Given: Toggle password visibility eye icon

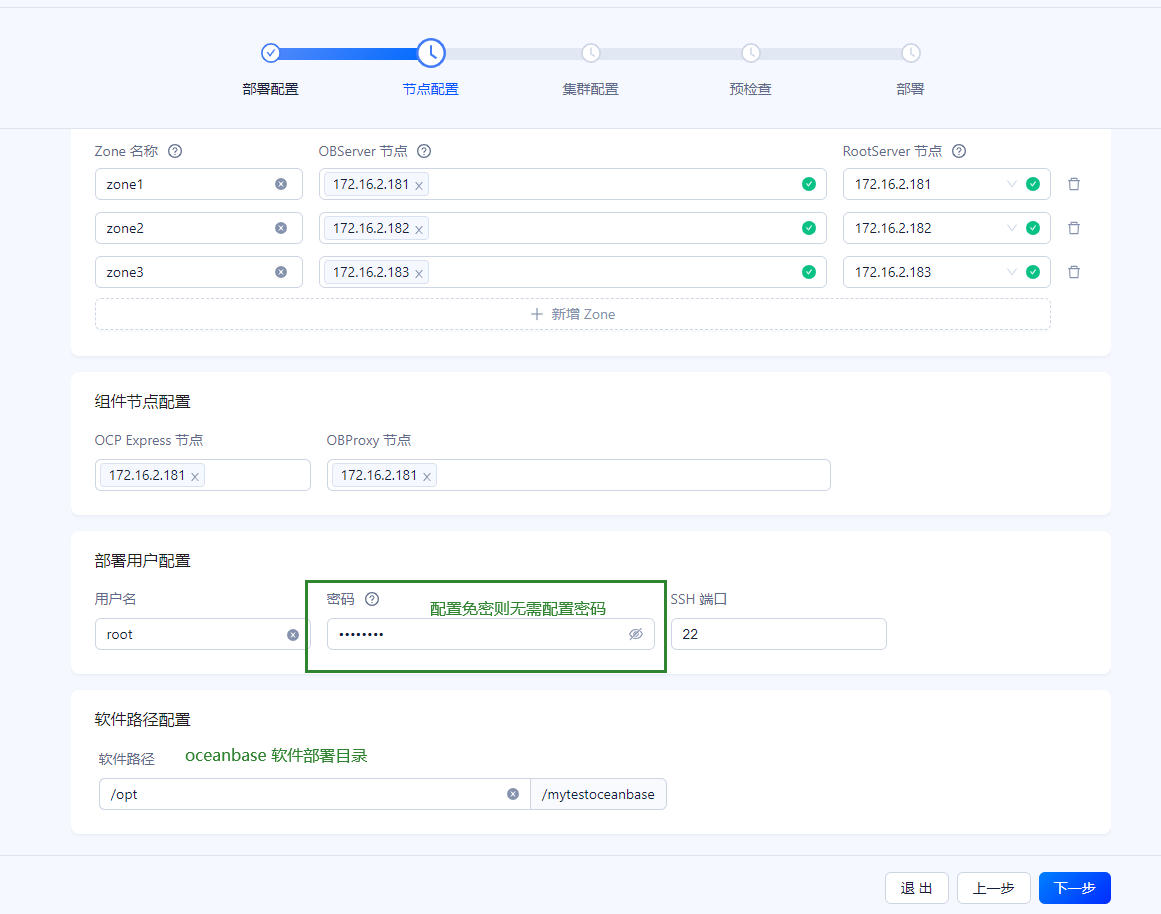Looking at the screenshot, I should [x=636, y=634].
